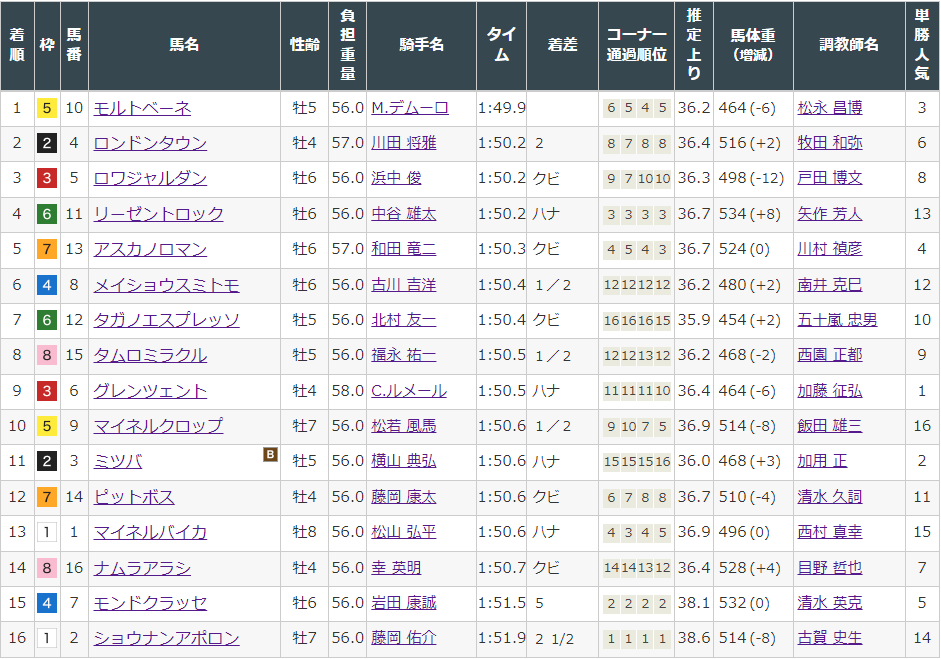Click white frame 1 badge in マイネルバイカ row
Viewport: 941px width, 659px height.
[47, 533]
